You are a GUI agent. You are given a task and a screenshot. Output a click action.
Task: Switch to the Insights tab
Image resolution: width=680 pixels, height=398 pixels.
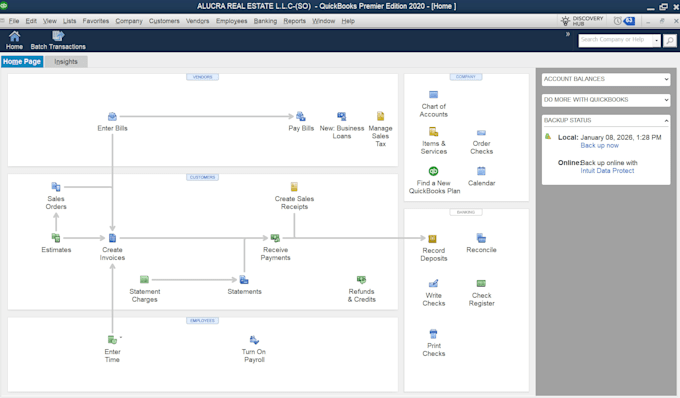click(x=66, y=62)
